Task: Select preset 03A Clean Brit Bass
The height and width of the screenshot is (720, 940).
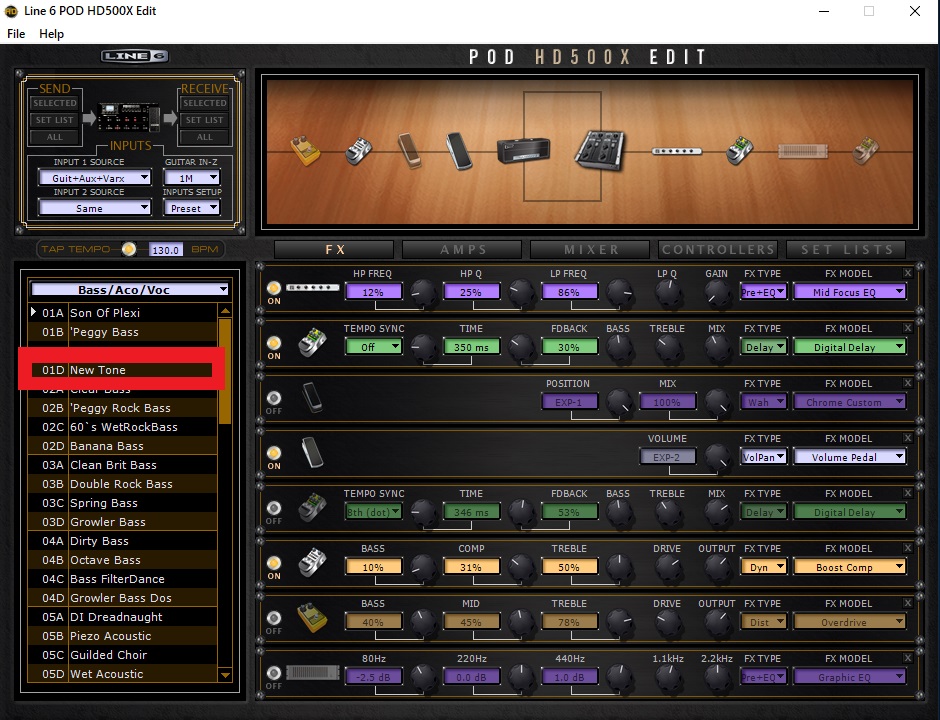Action: [x=122, y=465]
